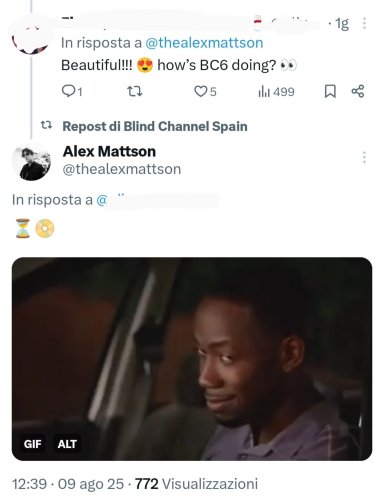Viewport: 384px width, 500px height.
Task: Click the repost icon beside Blind Channel Spain
Action: pos(46,125)
